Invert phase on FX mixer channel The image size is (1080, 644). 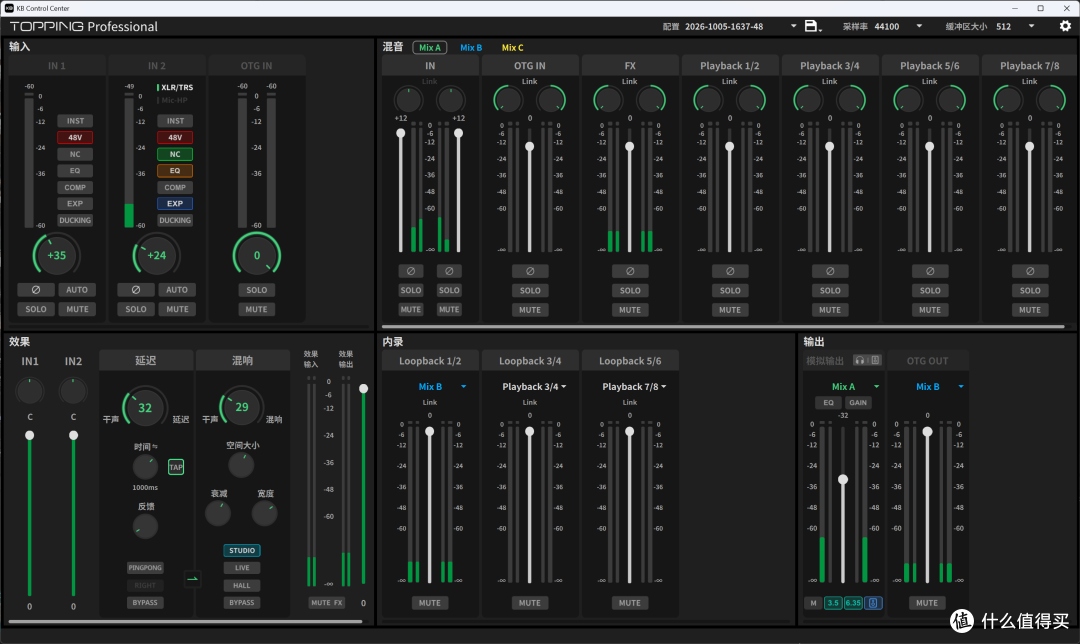click(x=630, y=271)
